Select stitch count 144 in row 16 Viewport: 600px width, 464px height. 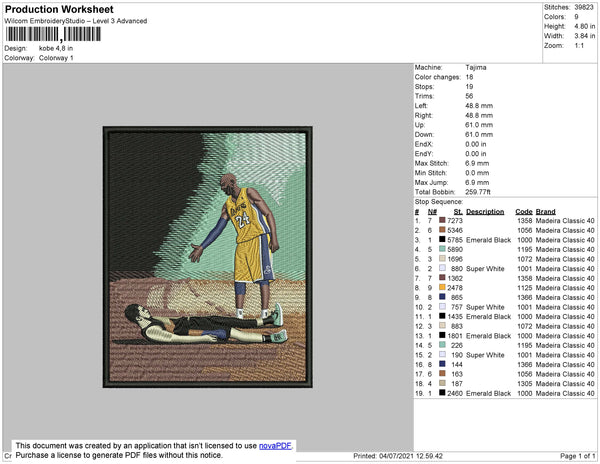coord(457,365)
